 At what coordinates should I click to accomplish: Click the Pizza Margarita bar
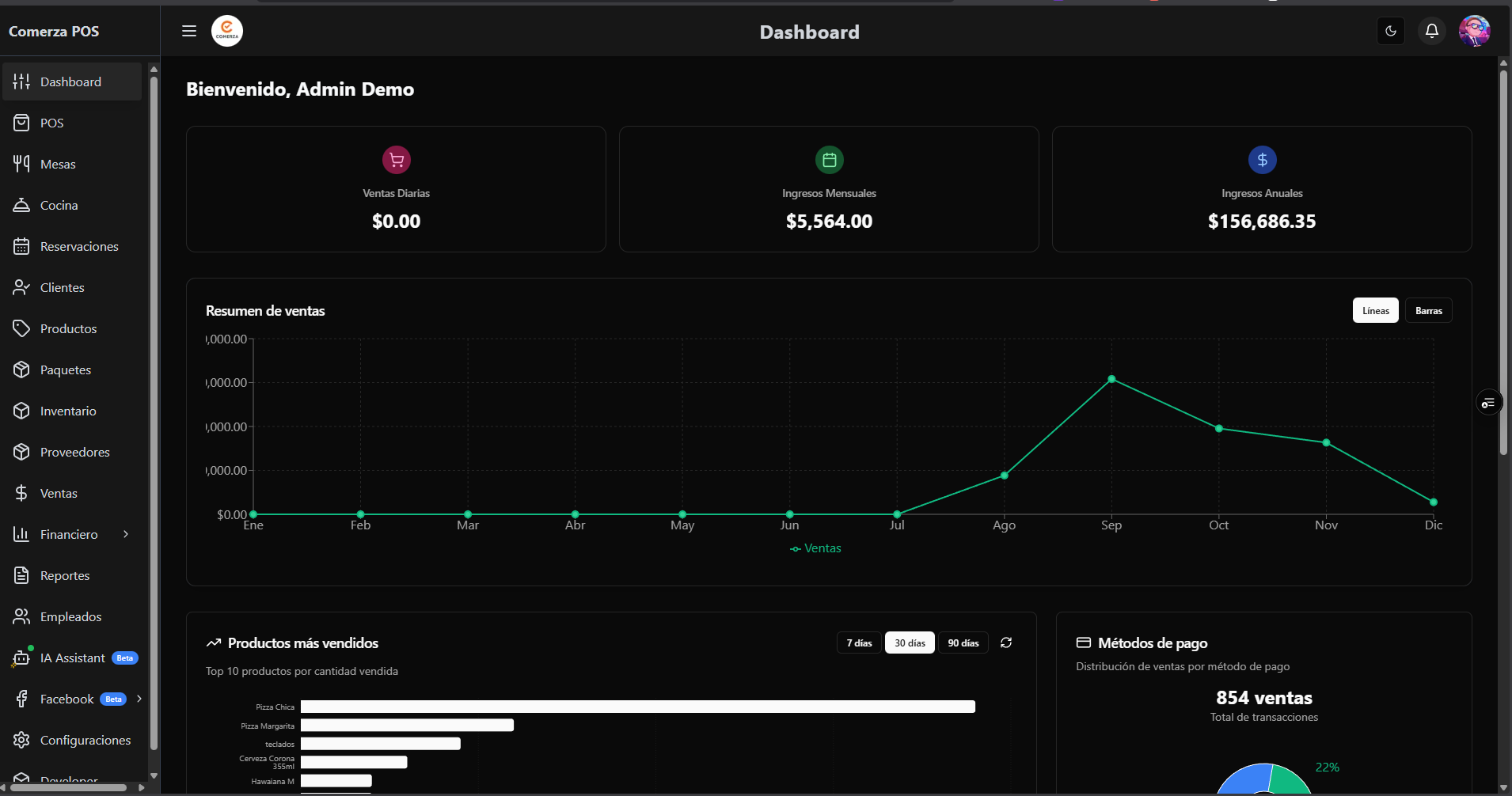pyautogui.click(x=407, y=725)
